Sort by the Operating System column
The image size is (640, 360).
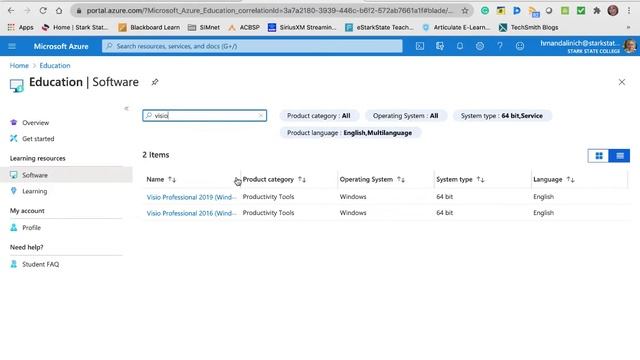[x=372, y=179]
